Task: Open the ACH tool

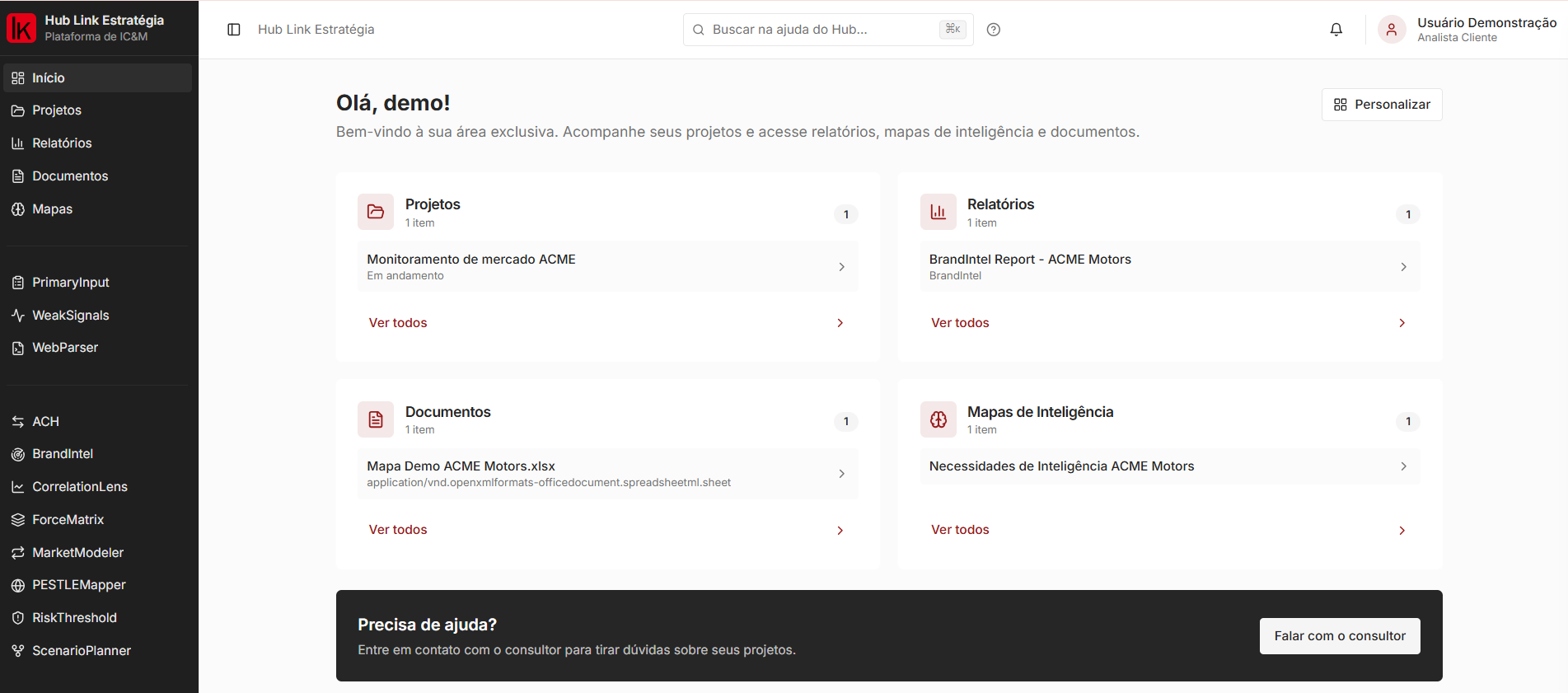Action: [x=98, y=422]
